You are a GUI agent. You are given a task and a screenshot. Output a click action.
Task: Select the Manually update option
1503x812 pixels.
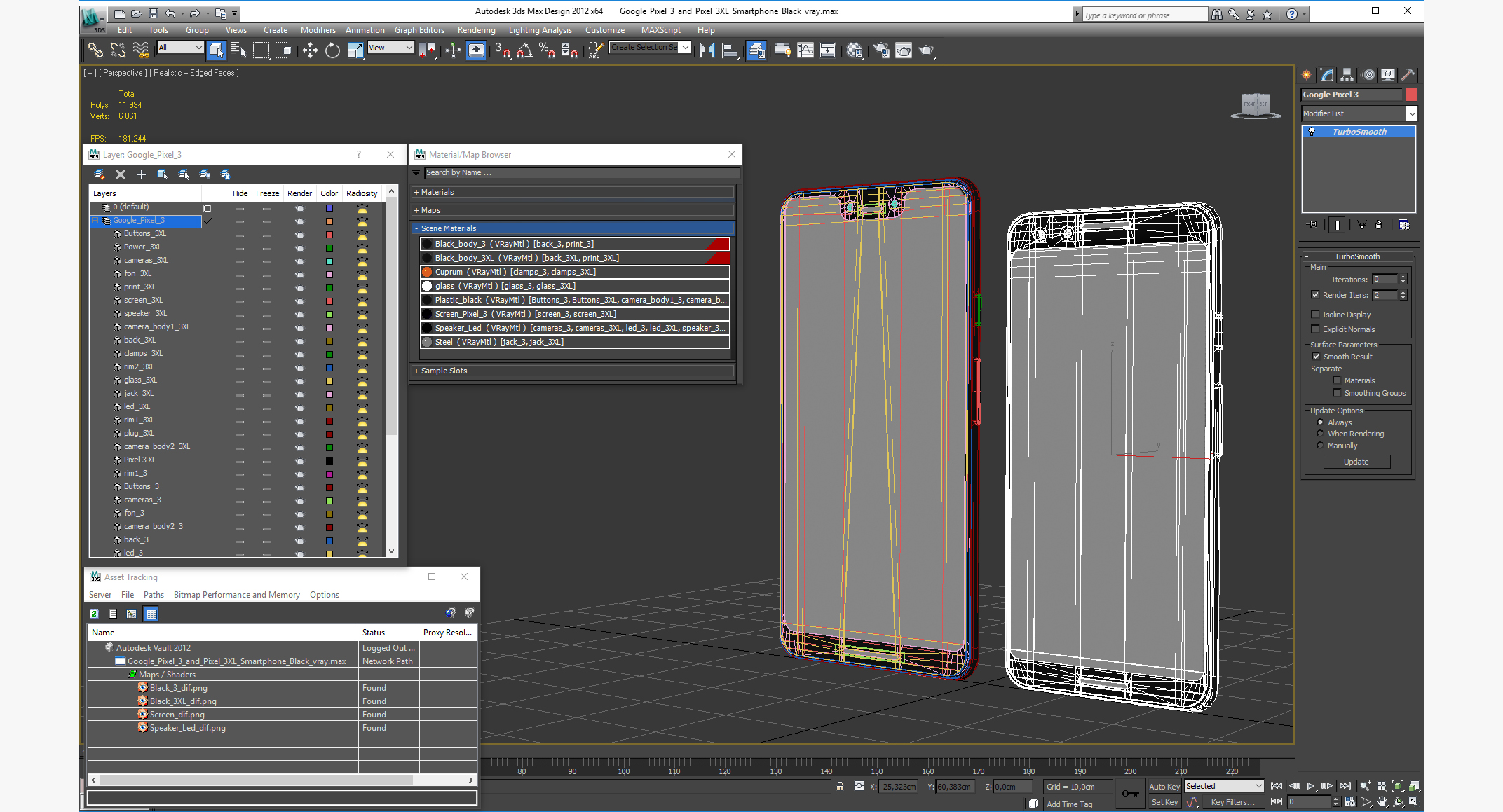tap(1320, 446)
